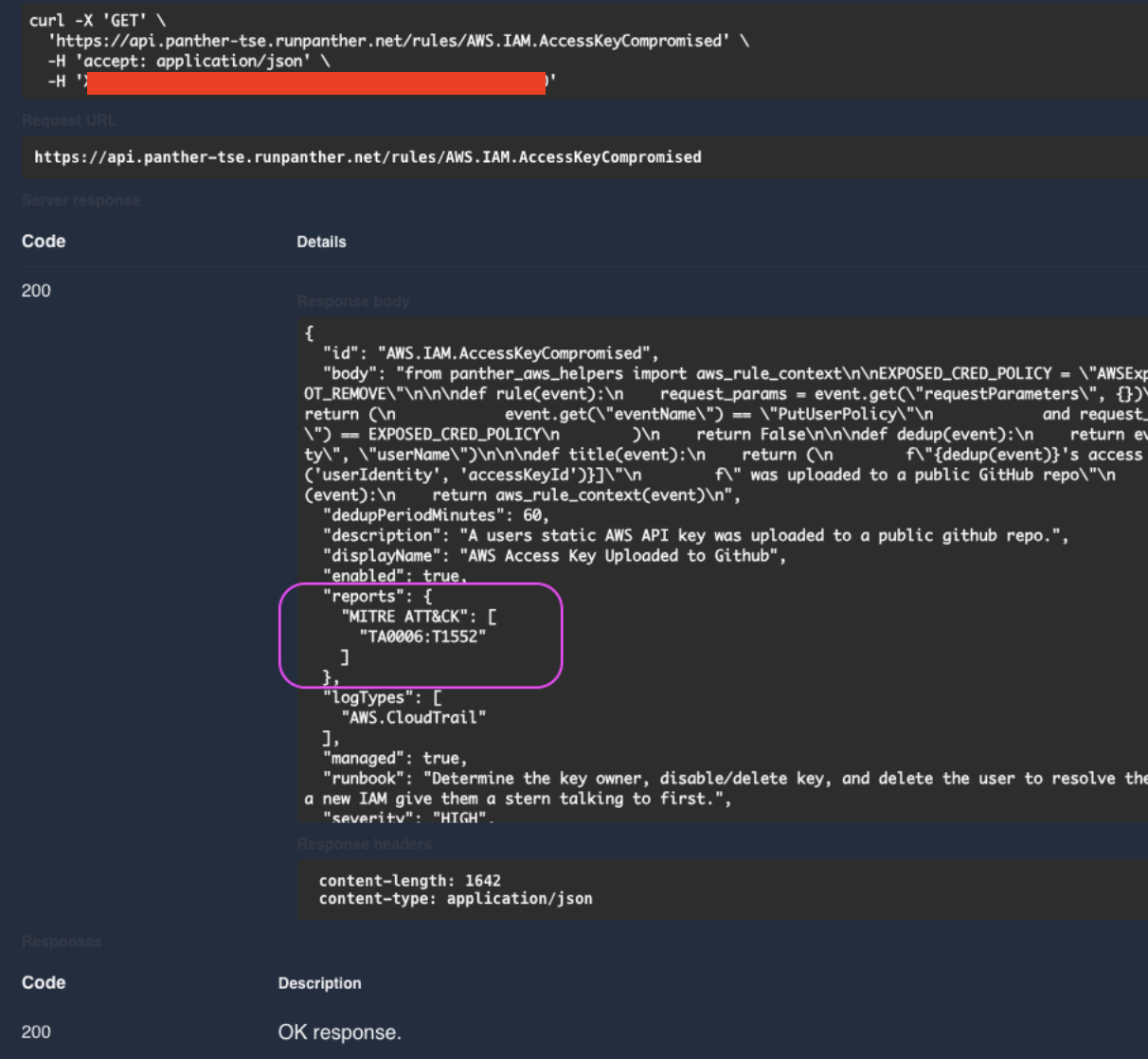Click the "AWS.CloudTrail" value
The height and width of the screenshot is (1059, 1148).
(x=413, y=718)
